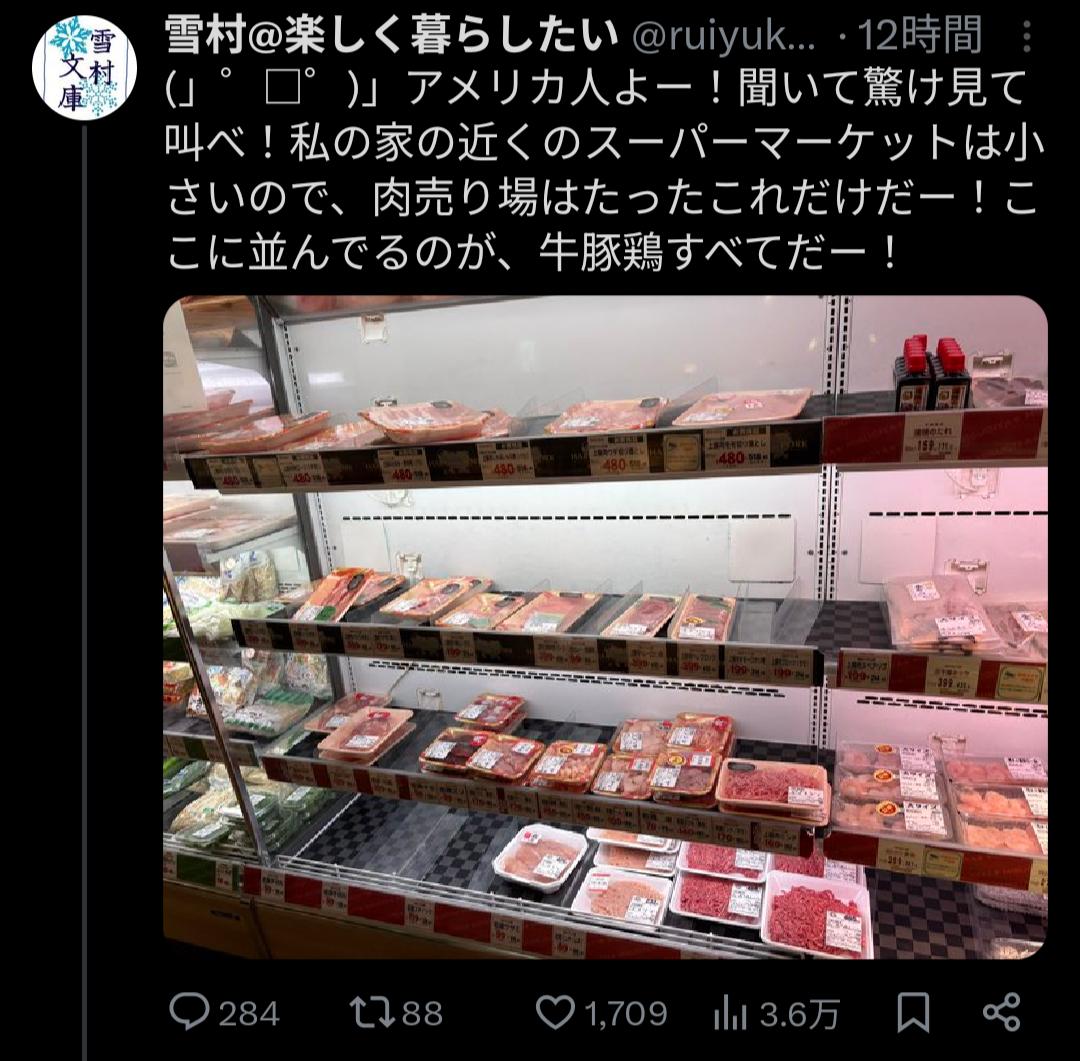This screenshot has width=1080, height=1061.
Task: Open the 12時間 timestamp link
Action: pos(920,35)
